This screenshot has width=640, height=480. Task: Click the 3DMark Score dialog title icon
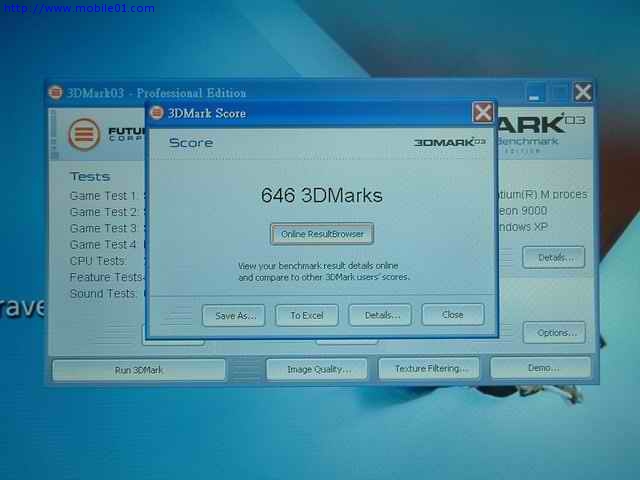157,112
